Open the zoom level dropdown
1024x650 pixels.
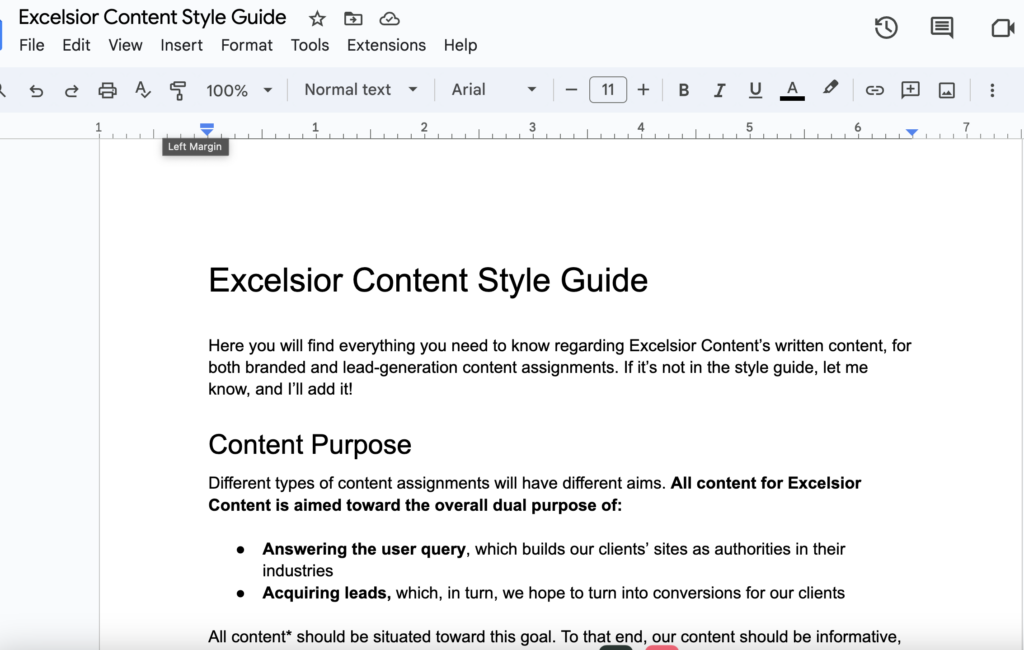click(x=238, y=89)
